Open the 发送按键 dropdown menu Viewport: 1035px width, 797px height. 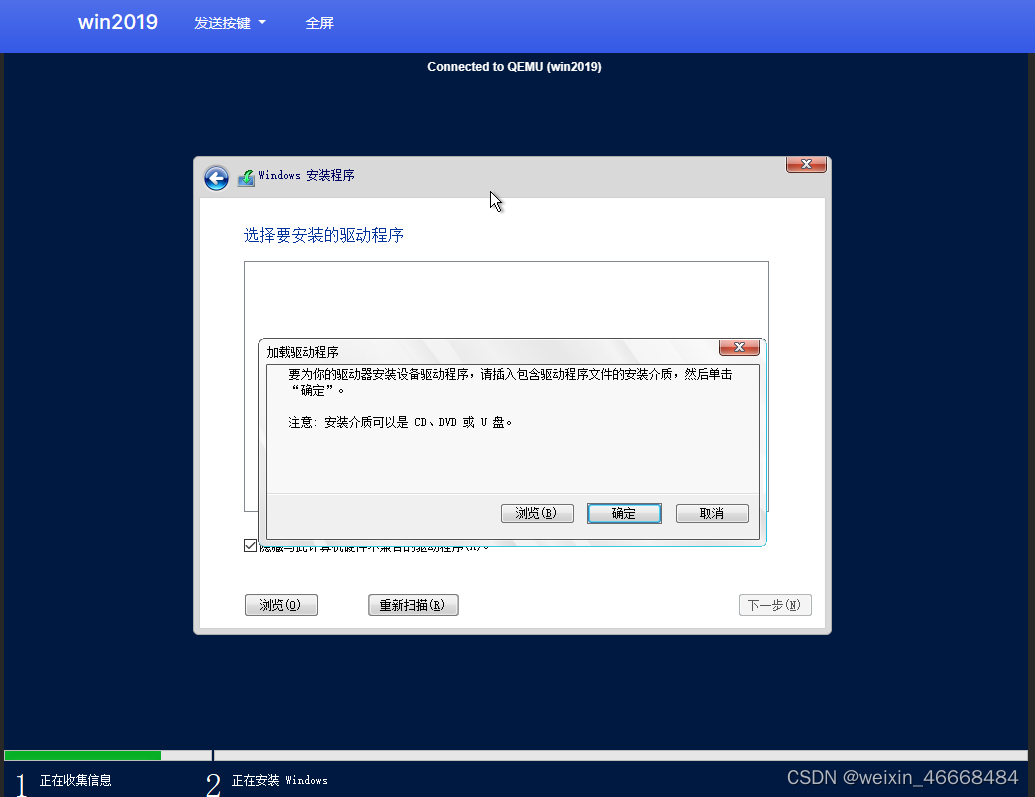point(230,23)
